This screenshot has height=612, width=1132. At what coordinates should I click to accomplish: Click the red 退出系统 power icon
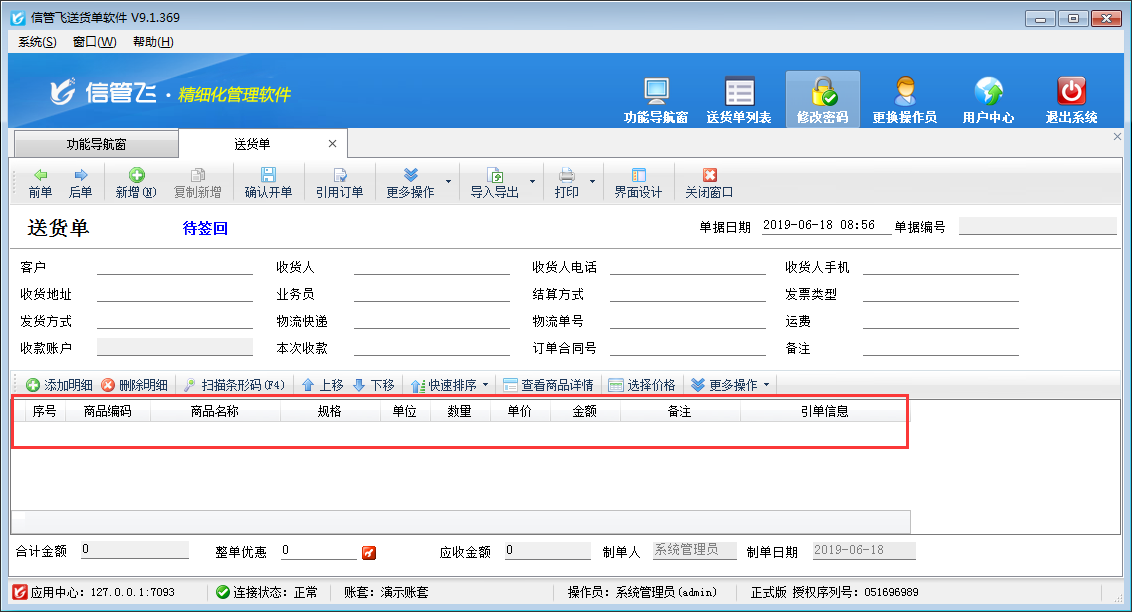click(1071, 92)
